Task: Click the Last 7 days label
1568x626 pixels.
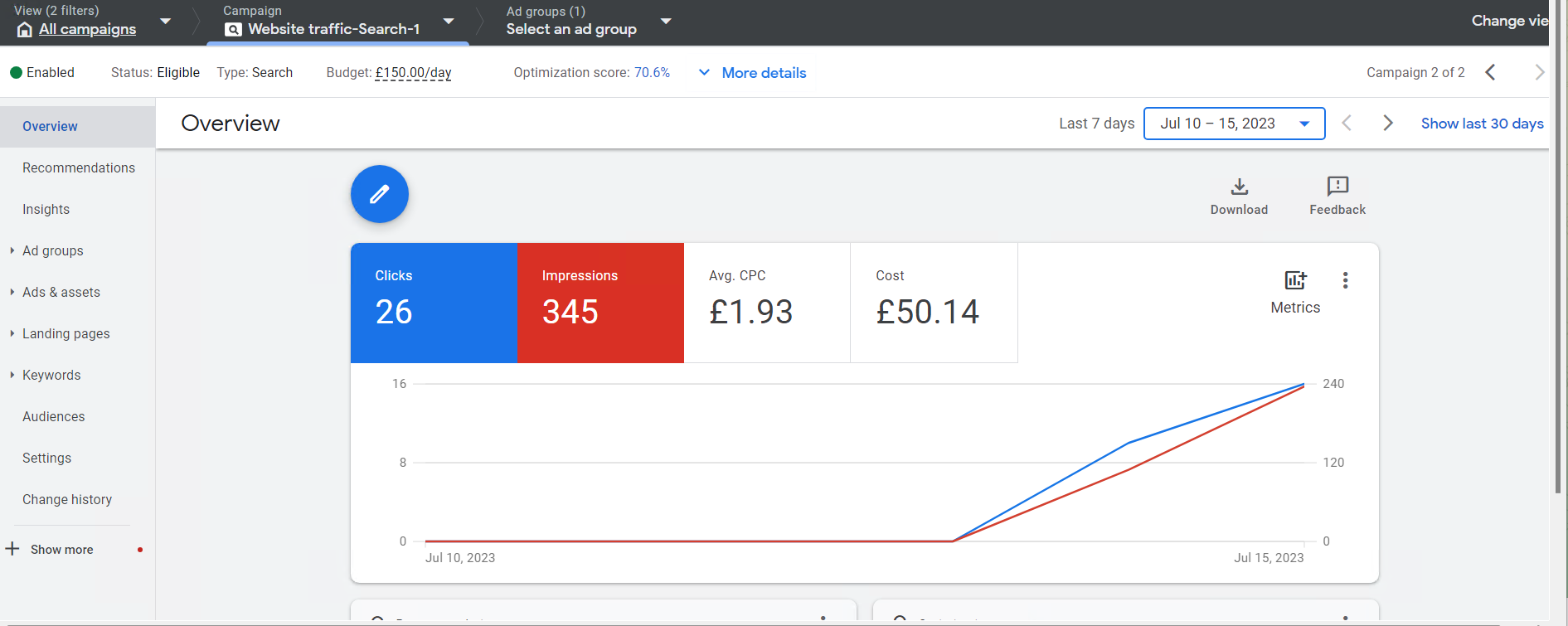Action: tap(1096, 124)
